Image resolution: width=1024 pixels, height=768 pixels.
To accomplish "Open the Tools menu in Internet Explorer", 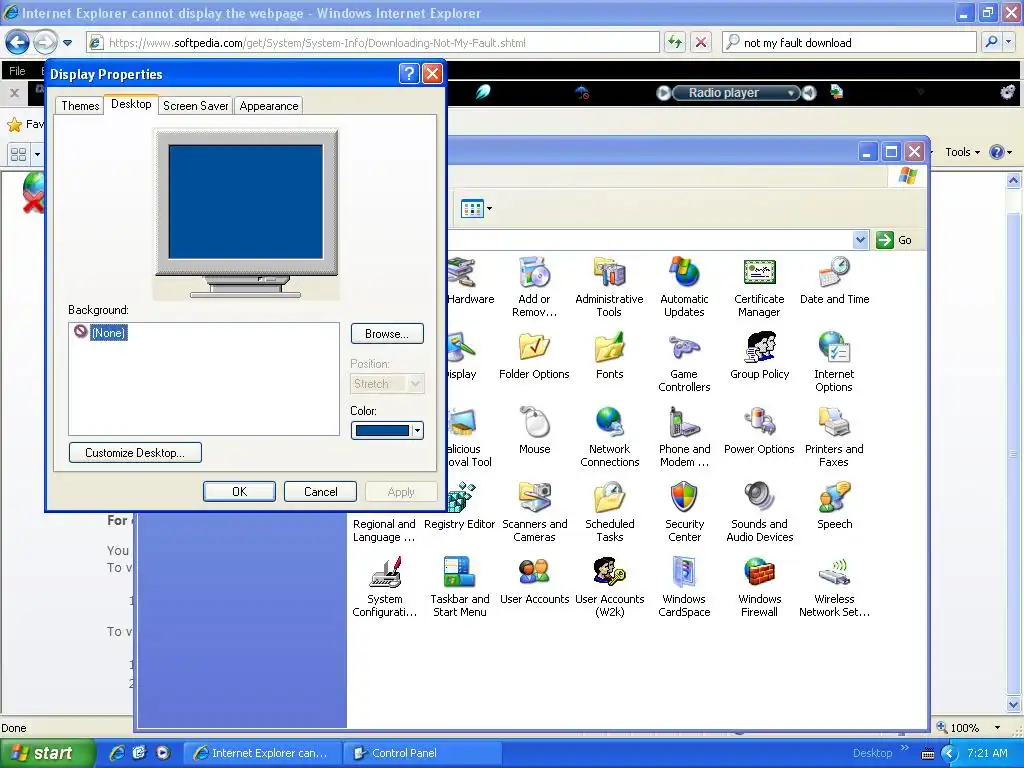I will click(x=962, y=152).
